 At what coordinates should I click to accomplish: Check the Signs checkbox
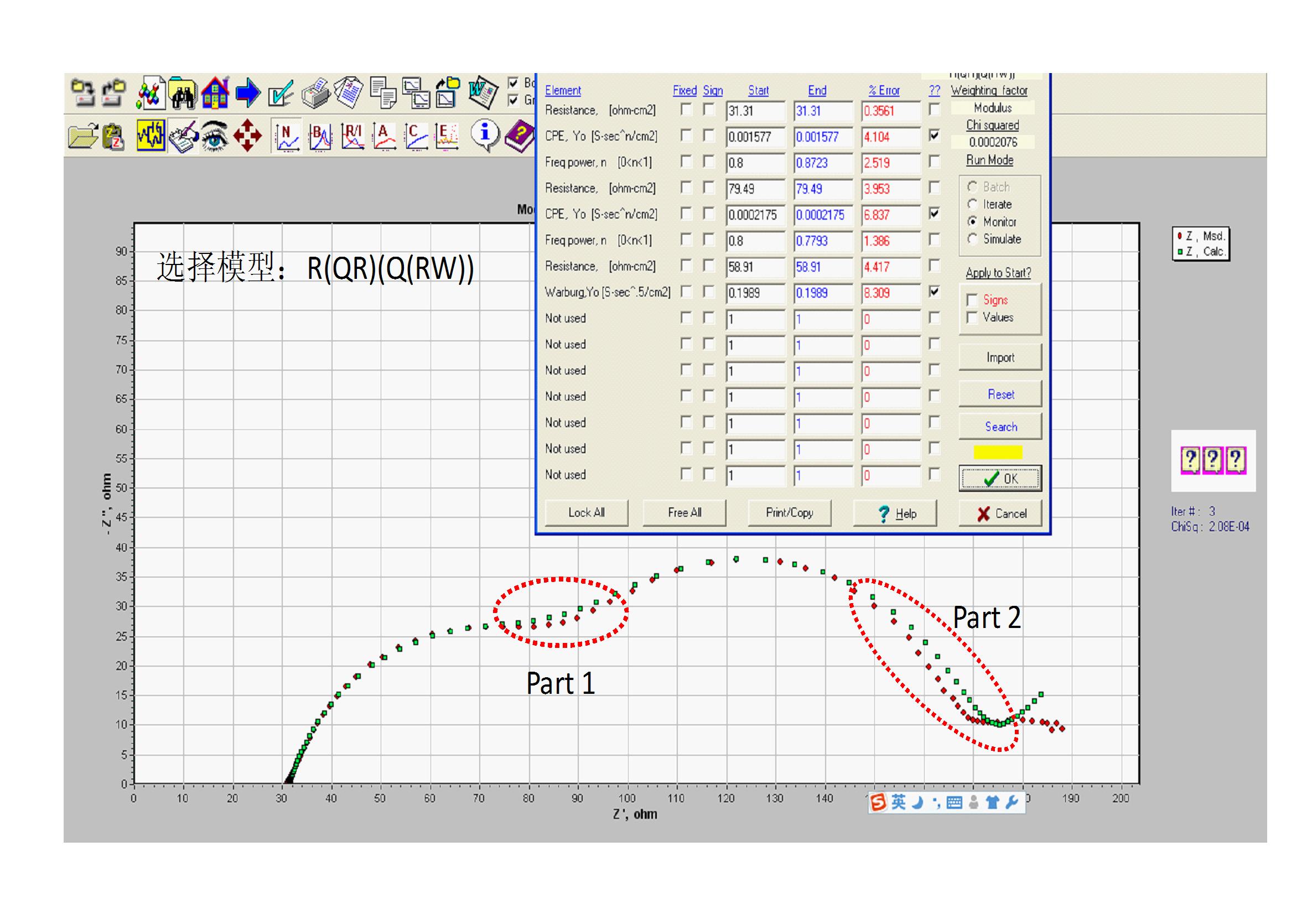pyautogui.click(x=972, y=300)
